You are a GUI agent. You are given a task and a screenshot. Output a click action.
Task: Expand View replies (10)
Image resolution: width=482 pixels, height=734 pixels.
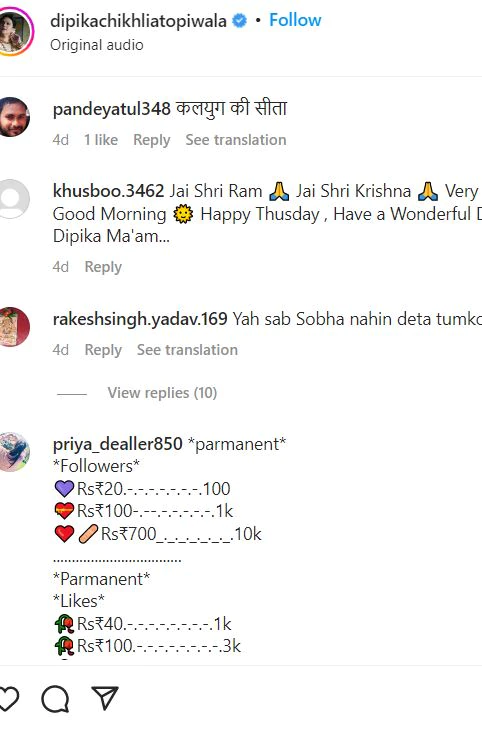[162, 393]
